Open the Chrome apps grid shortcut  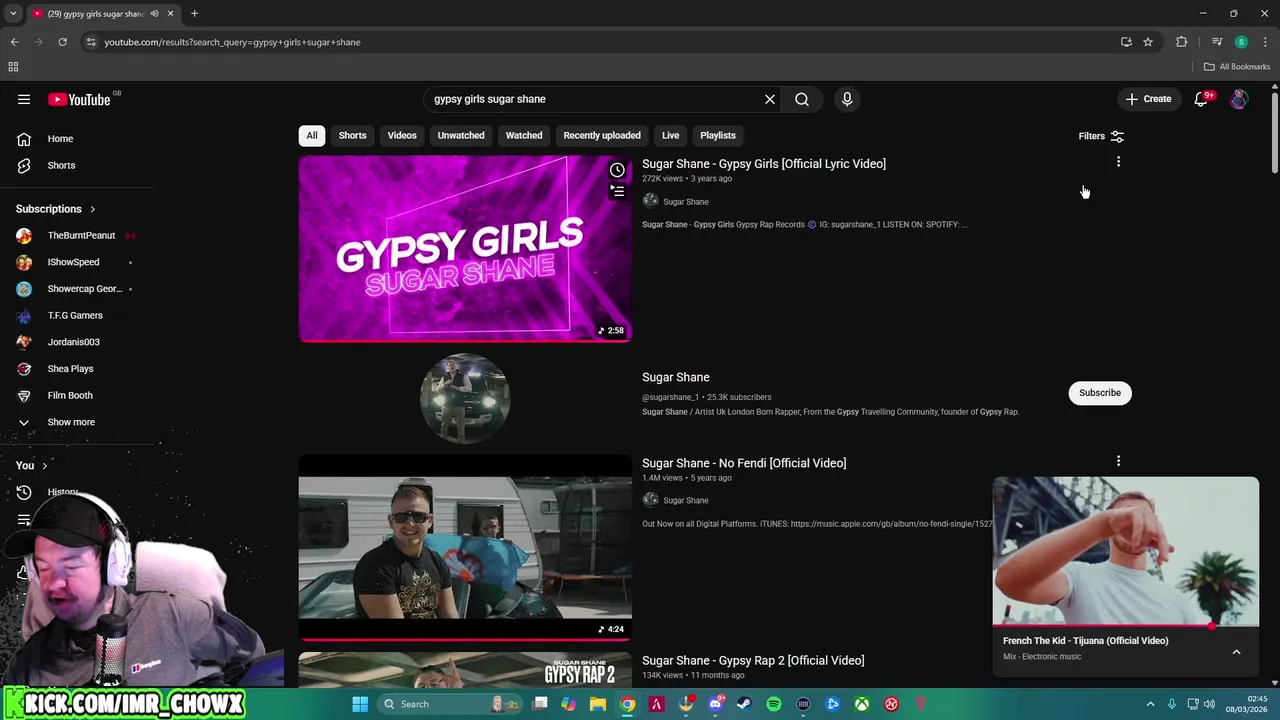[13, 67]
